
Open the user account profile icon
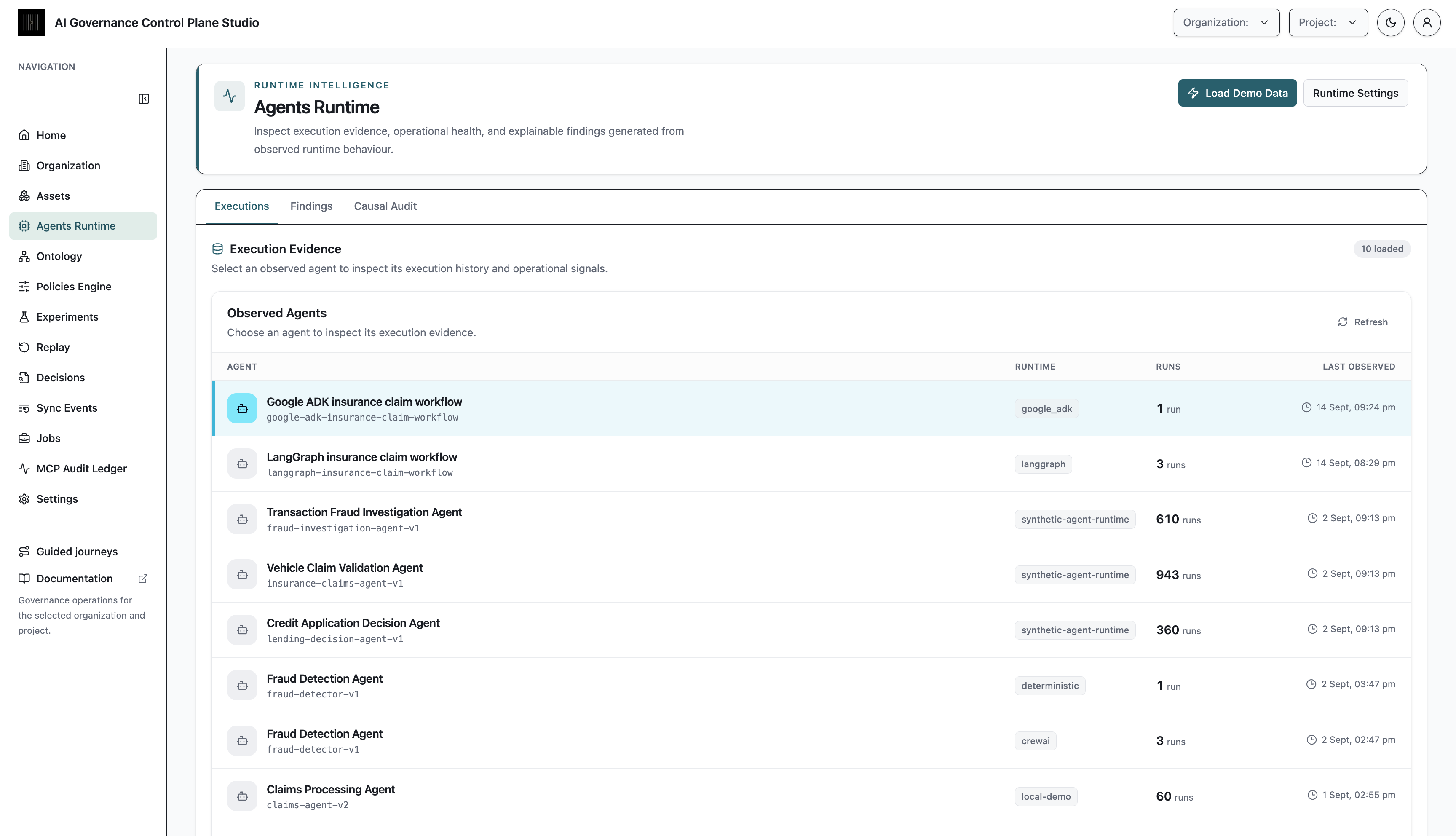[1426, 22]
